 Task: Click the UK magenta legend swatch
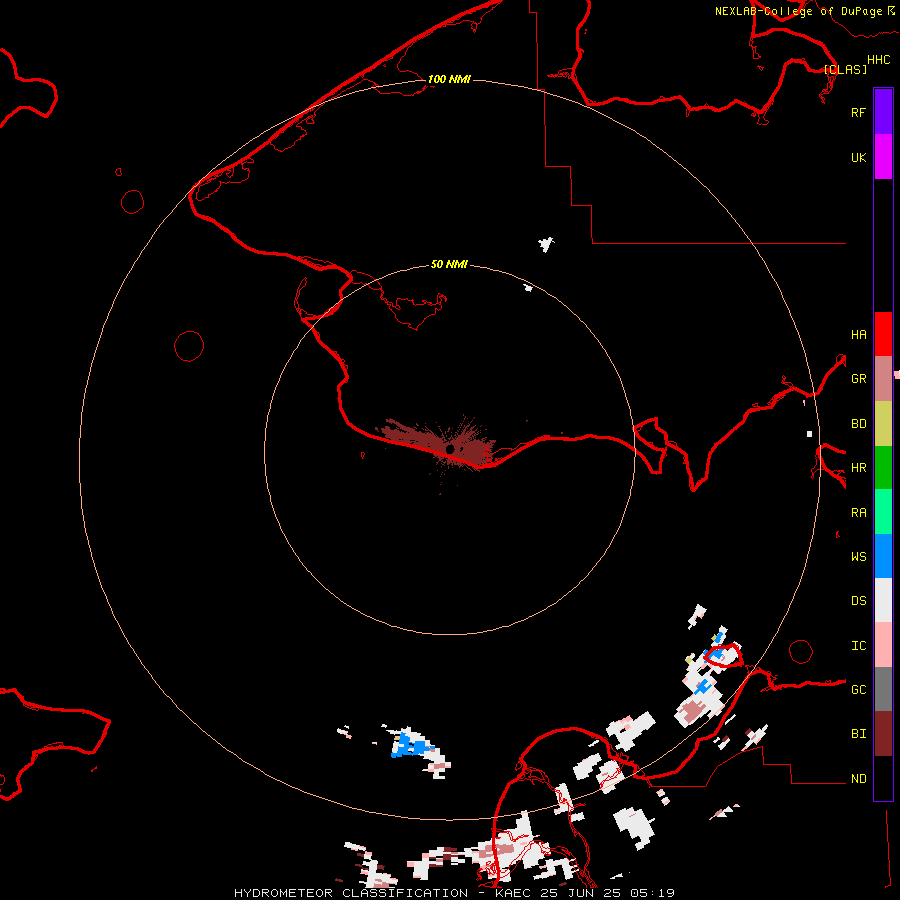pos(883,157)
